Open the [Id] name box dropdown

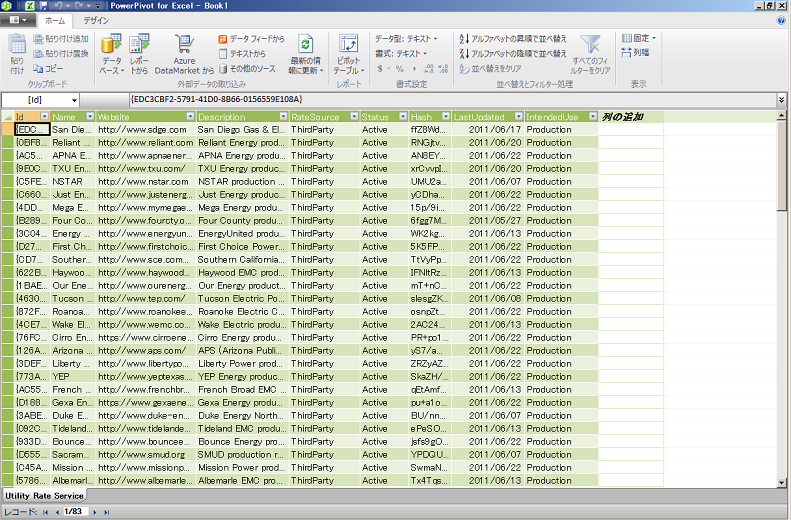click(x=74, y=100)
